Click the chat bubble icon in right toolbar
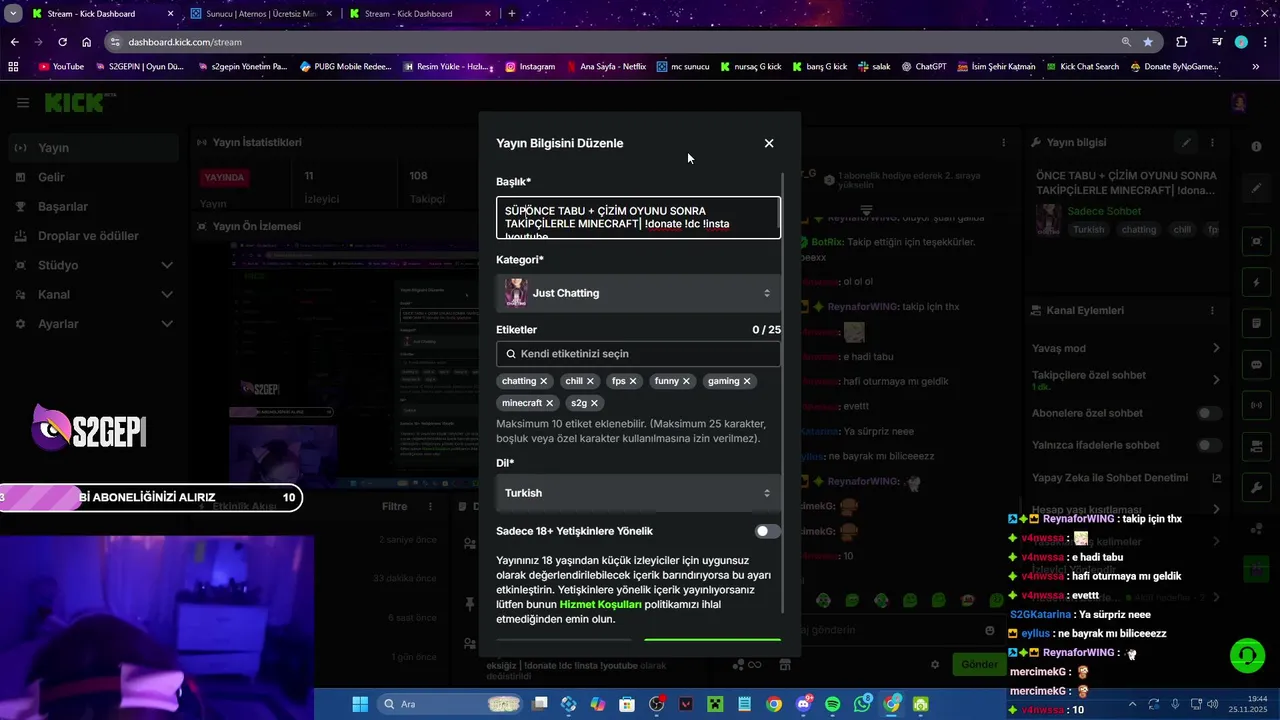This screenshot has width=1280, height=720. (1256, 365)
